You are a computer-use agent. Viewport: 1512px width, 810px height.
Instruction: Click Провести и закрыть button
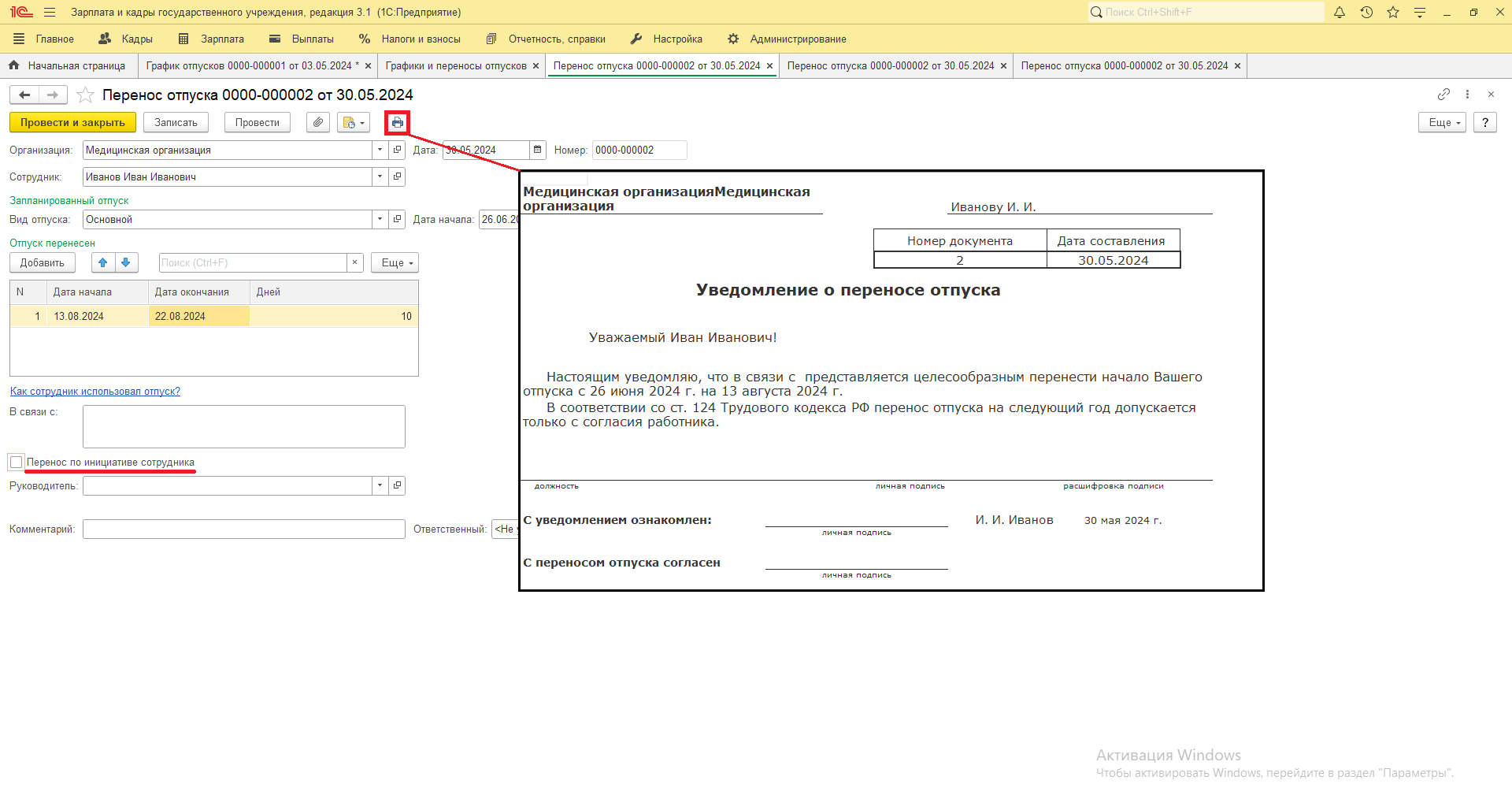pyautogui.click(x=72, y=123)
